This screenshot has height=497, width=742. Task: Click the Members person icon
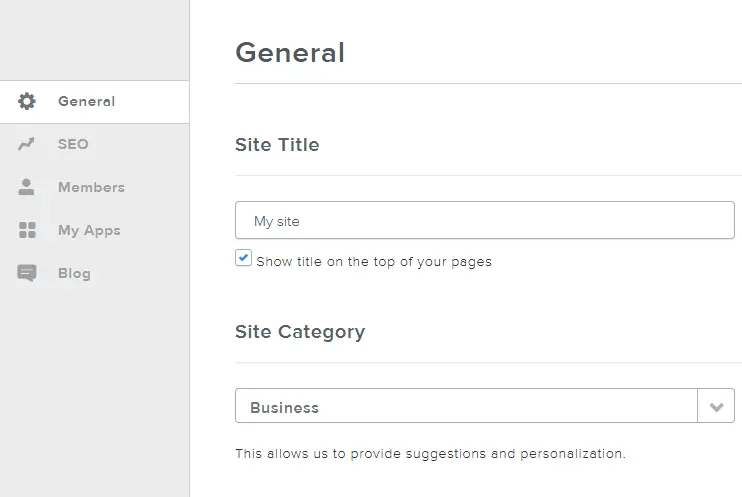pos(27,187)
